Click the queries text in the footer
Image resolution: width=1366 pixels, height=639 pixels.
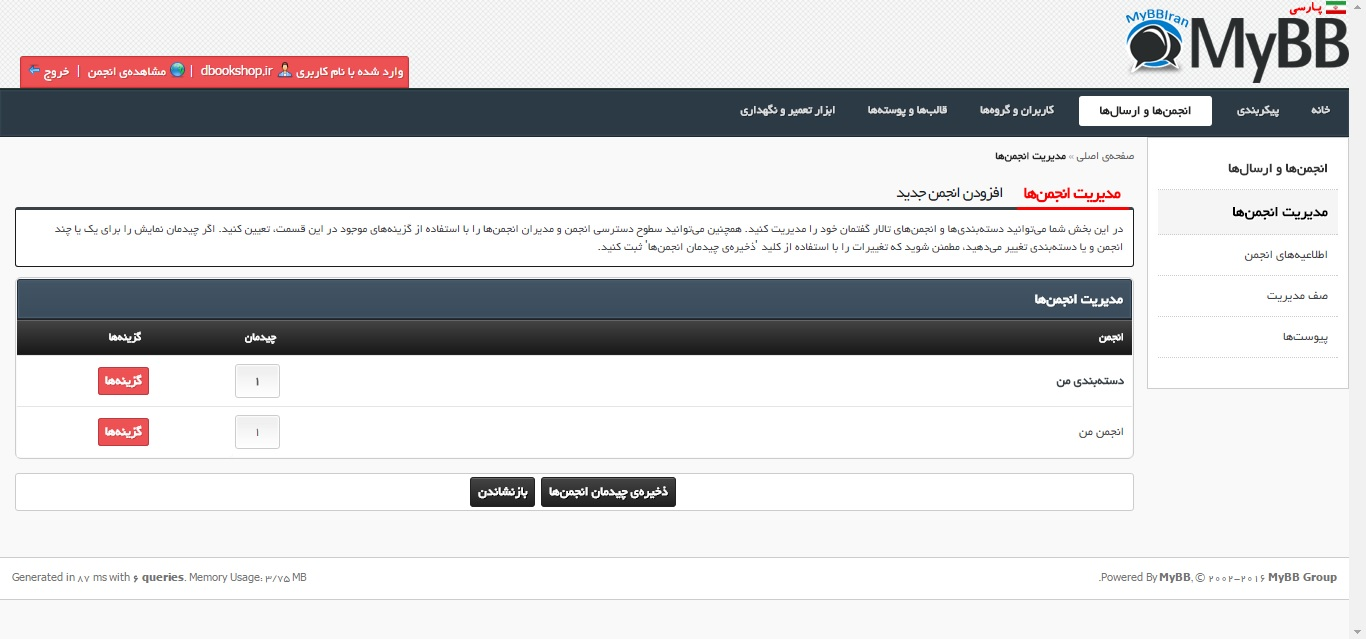pos(163,577)
